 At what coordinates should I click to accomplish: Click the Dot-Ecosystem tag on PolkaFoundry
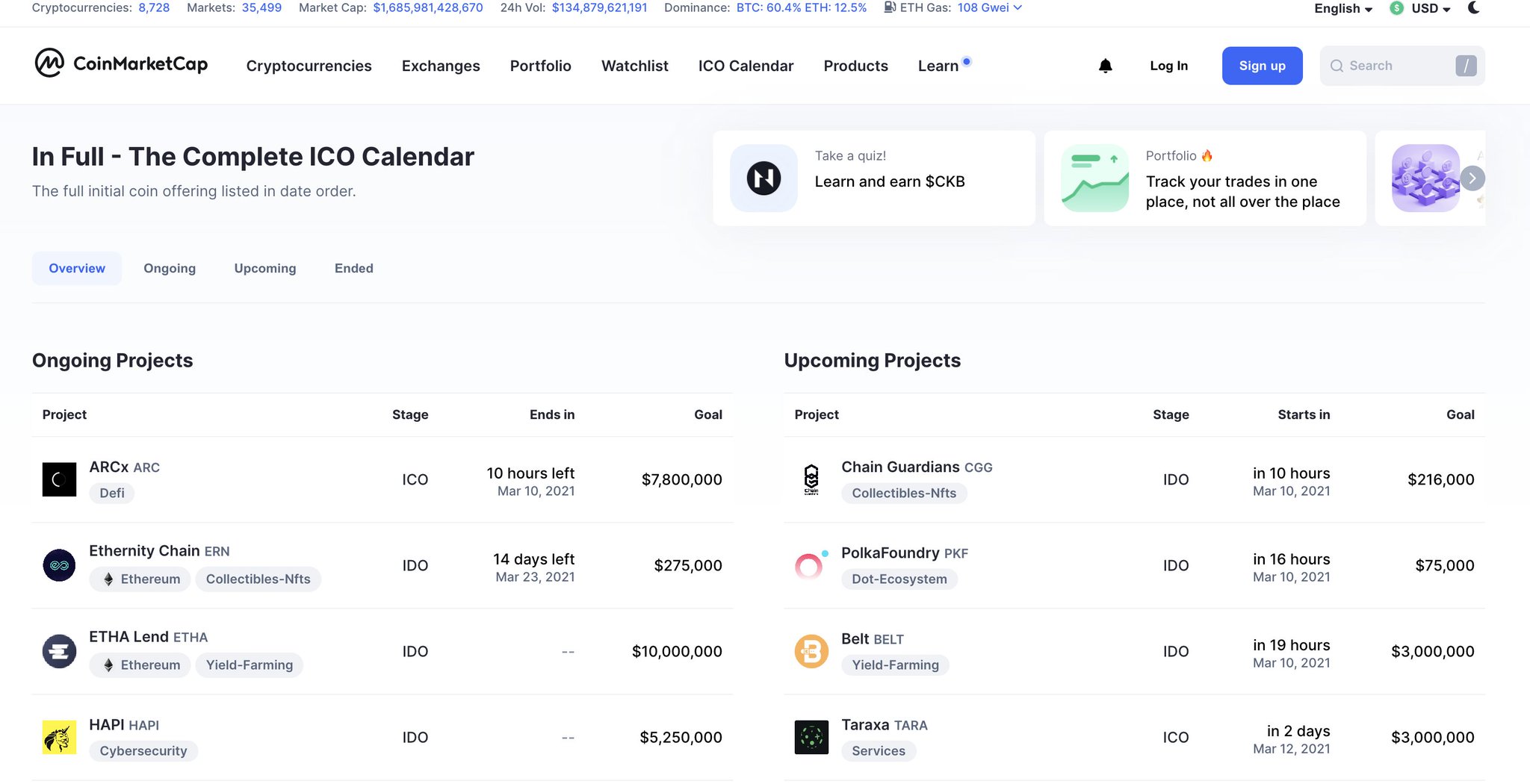(899, 579)
